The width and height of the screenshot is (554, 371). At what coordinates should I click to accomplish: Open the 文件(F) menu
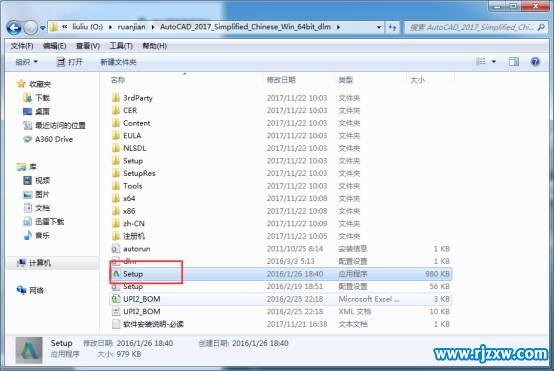point(22,46)
